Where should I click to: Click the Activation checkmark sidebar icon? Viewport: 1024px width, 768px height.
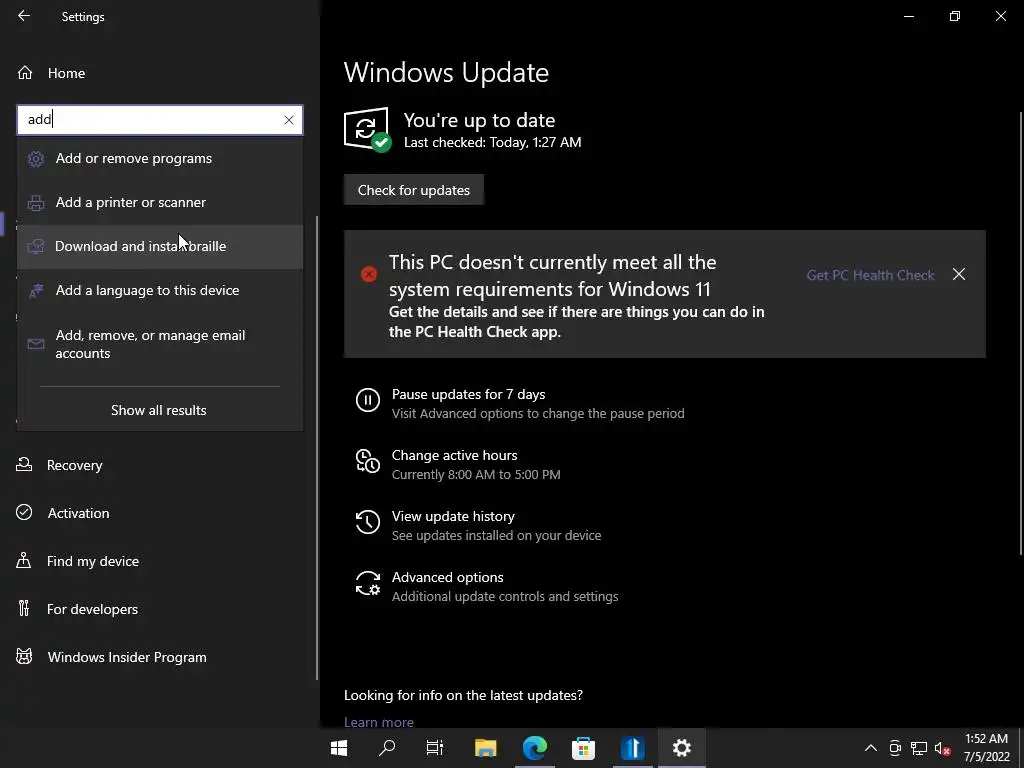tap(24, 513)
